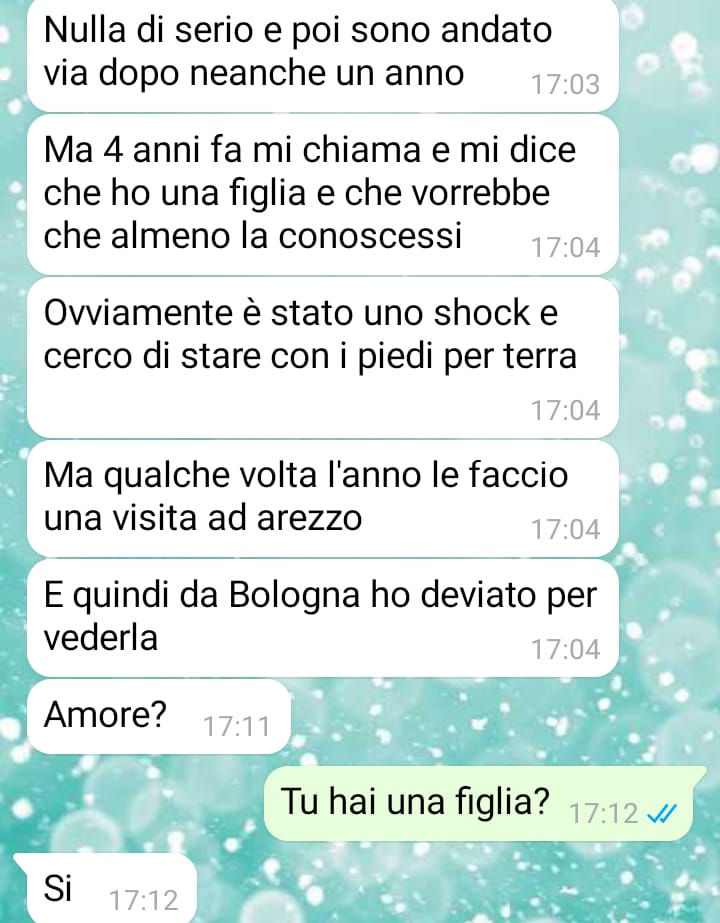This screenshot has width=720, height=923.
Task: Tap the 'Ma qualche volta l'anno' message
Action: (x=323, y=499)
